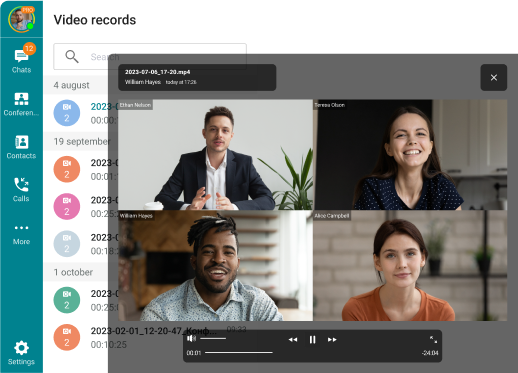Mute the video player speaker icon
This screenshot has width=518, height=373.
pos(191,339)
